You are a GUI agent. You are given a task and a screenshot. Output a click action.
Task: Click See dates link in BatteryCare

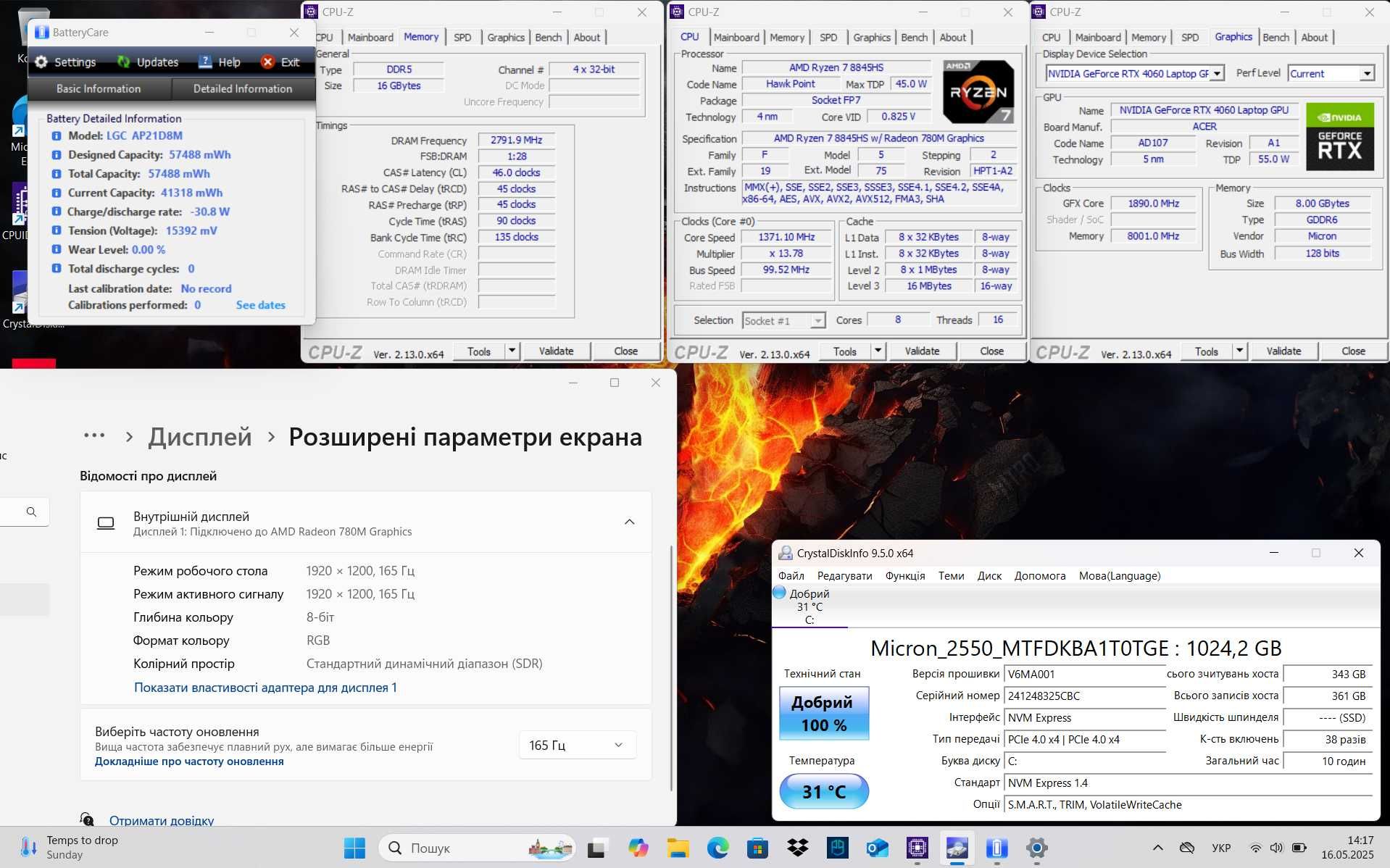point(260,305)
